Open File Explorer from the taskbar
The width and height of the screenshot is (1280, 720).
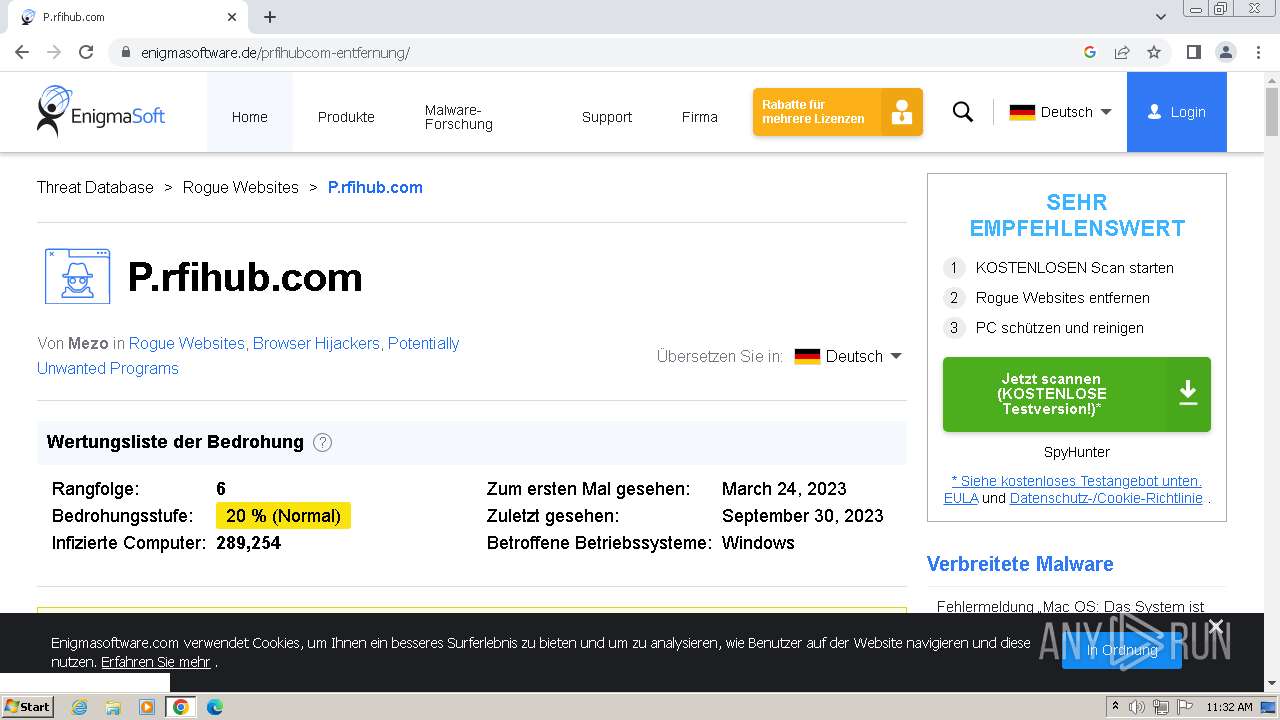(113, 707)
